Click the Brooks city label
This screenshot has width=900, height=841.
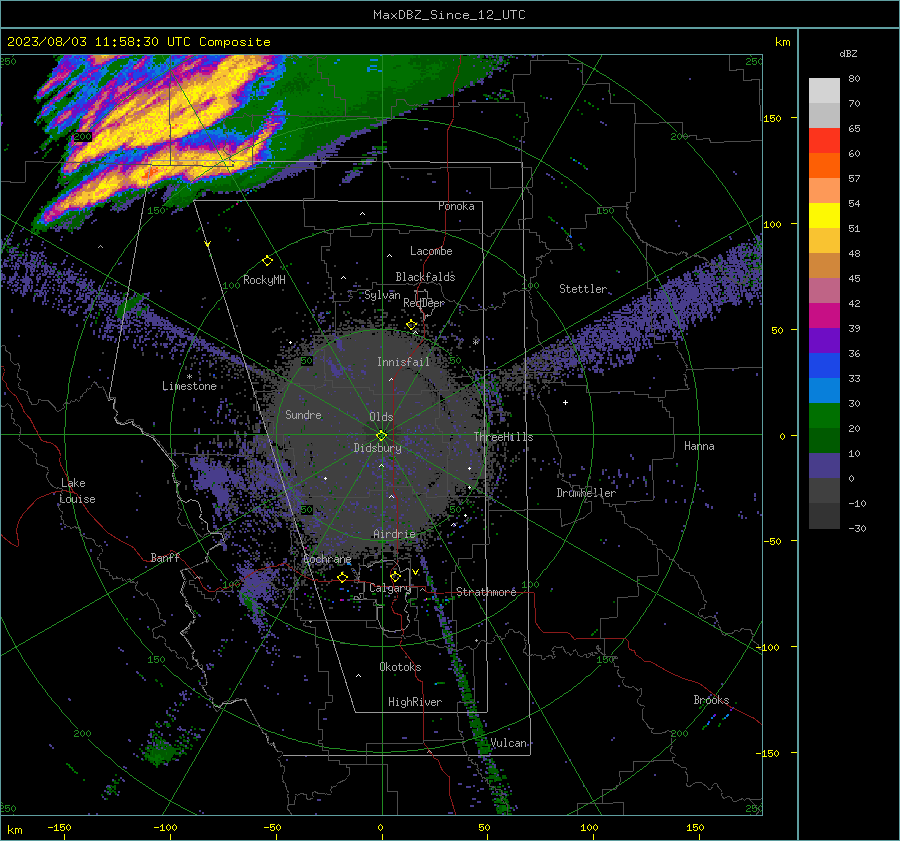click(711, 700)
